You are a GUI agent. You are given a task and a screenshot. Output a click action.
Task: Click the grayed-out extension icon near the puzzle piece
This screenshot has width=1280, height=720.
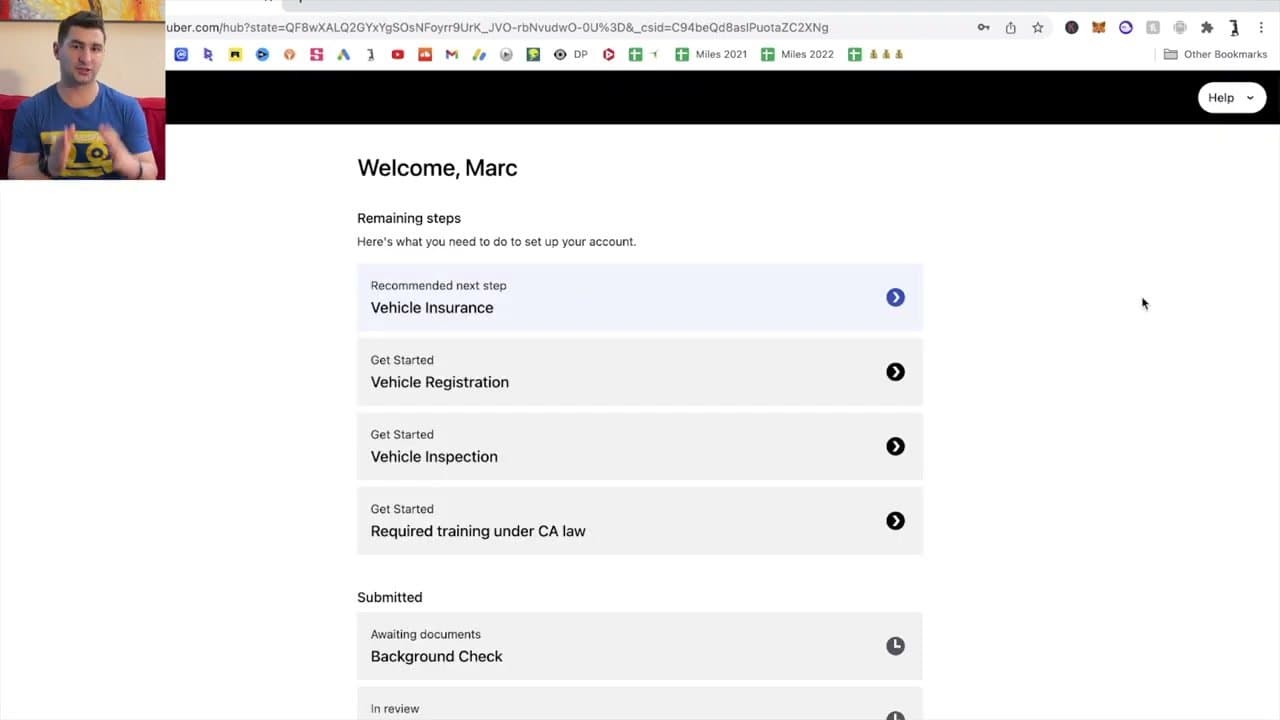pyautogui.click(x=1179, y=27)
